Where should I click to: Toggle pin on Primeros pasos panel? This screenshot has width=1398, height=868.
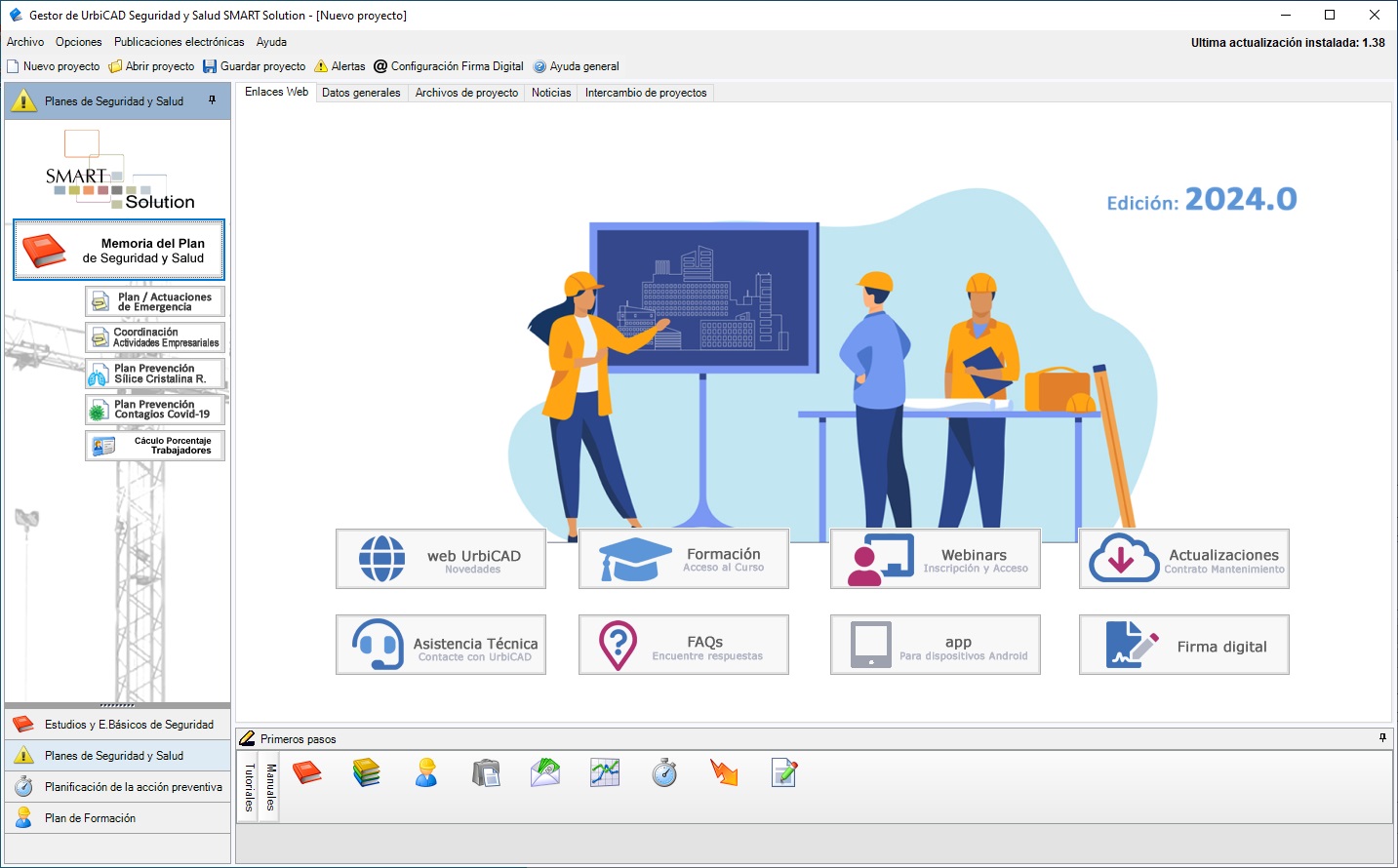click(x=1382, y=738)
